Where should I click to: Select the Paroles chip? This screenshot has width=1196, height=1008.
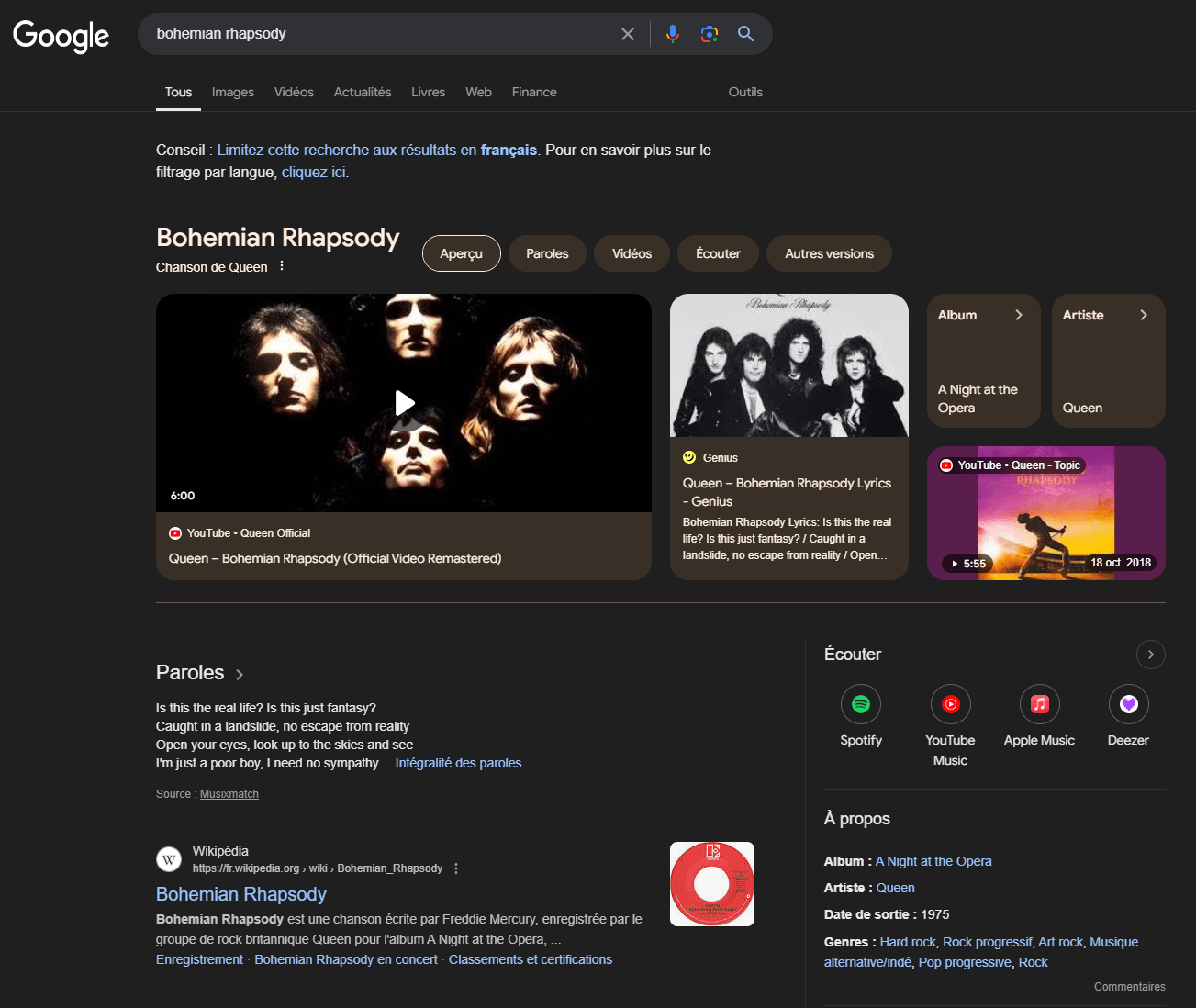click(x=547, y=253)
